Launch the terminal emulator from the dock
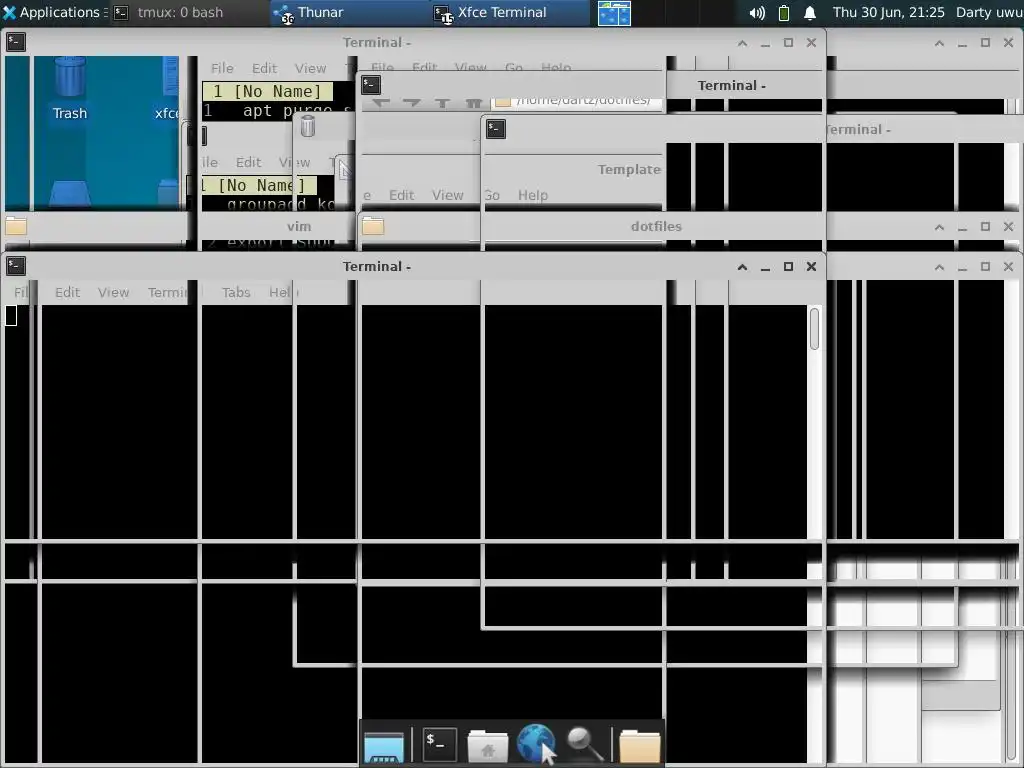Viewport: 1024px width, 768px height. coord(440,744)
